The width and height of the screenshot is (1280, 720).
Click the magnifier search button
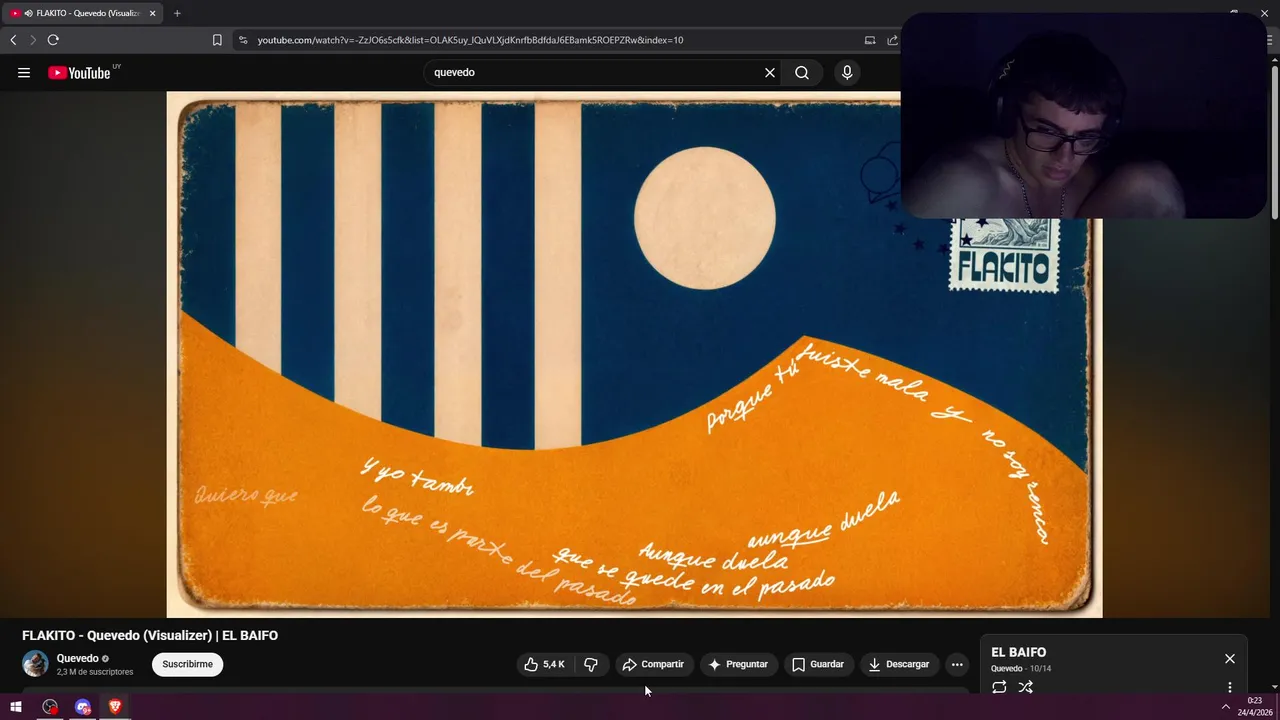(x=802, y=72)
